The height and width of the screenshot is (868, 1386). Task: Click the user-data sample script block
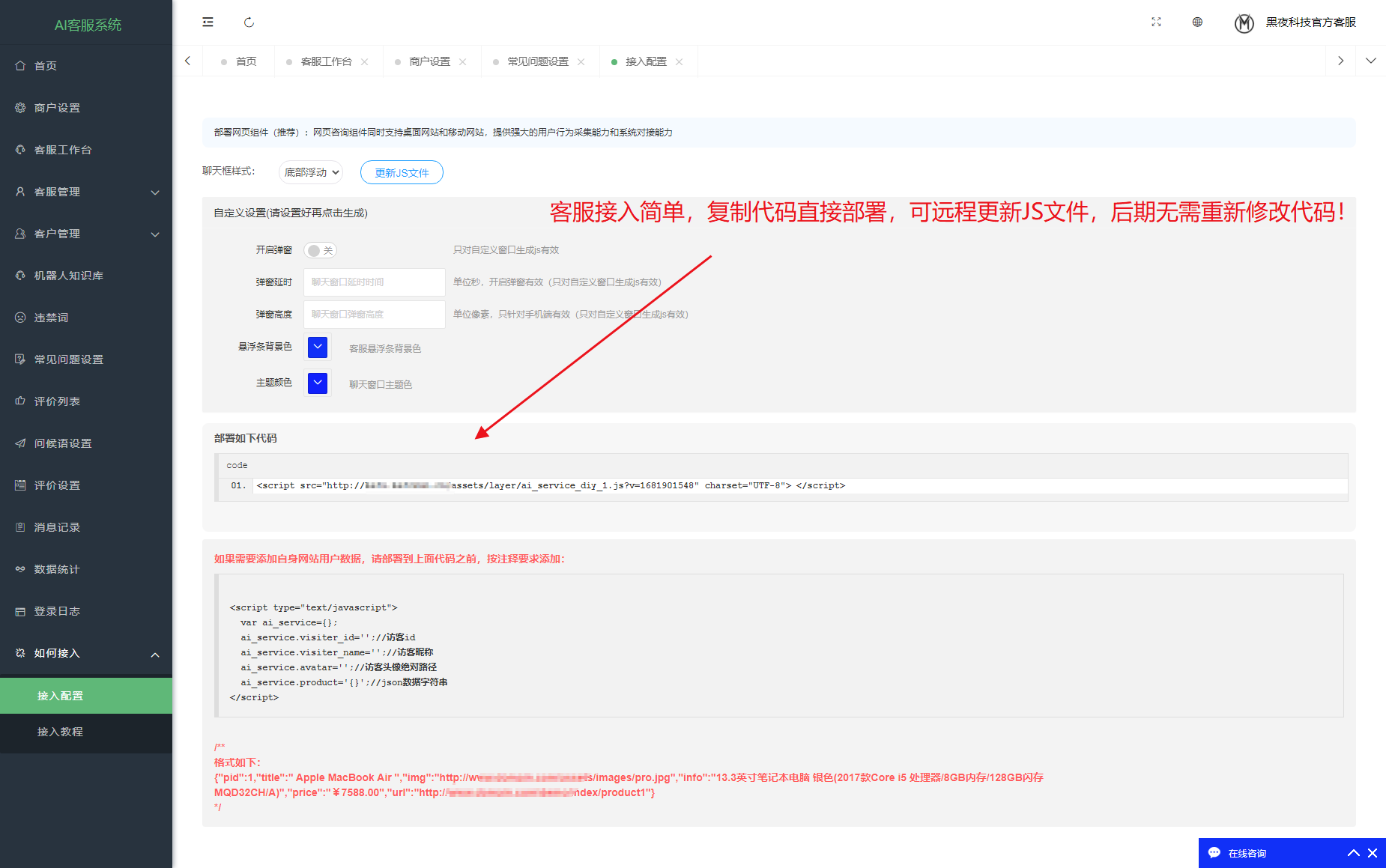pos(779,646)
